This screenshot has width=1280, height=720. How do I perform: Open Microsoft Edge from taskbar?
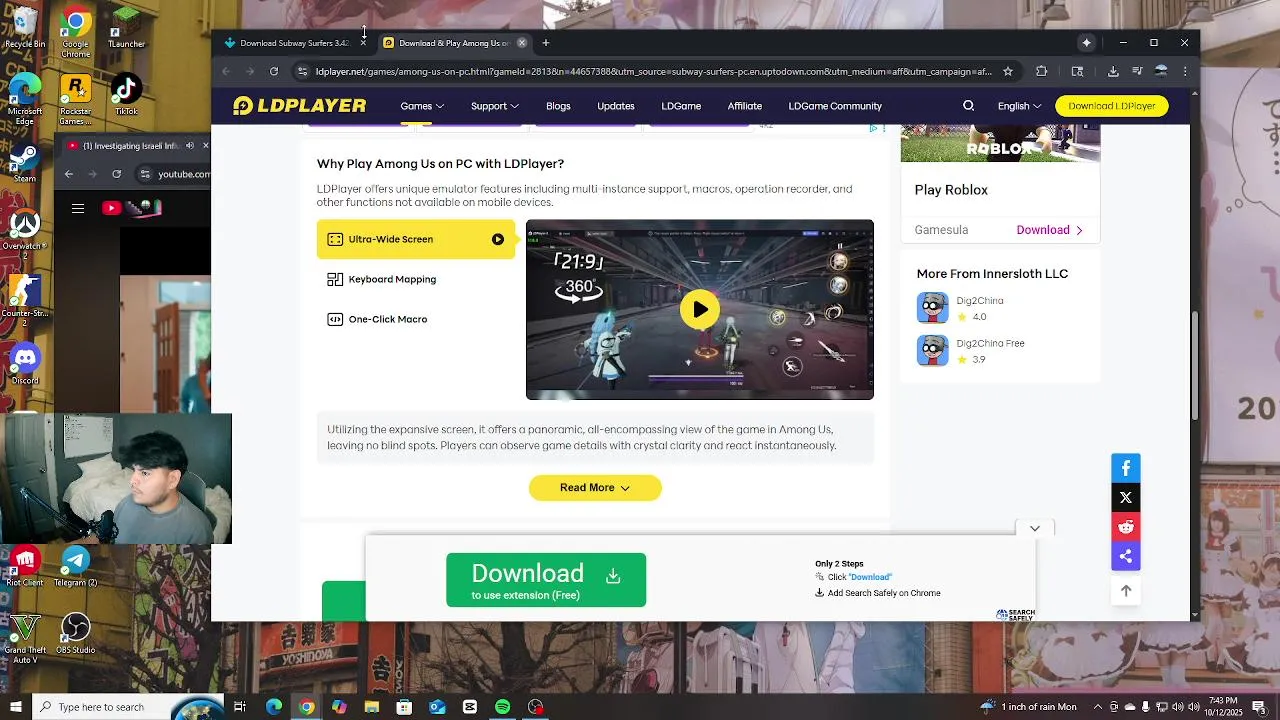click(x=274, y=707)
